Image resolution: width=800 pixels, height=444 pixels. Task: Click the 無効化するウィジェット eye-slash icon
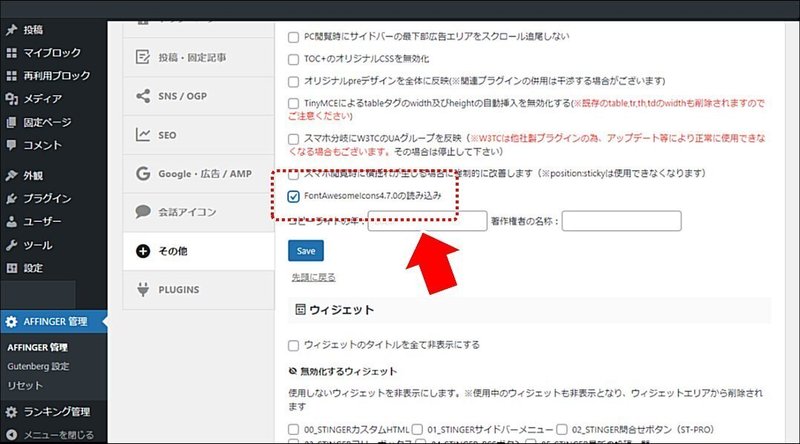[293, 371]
